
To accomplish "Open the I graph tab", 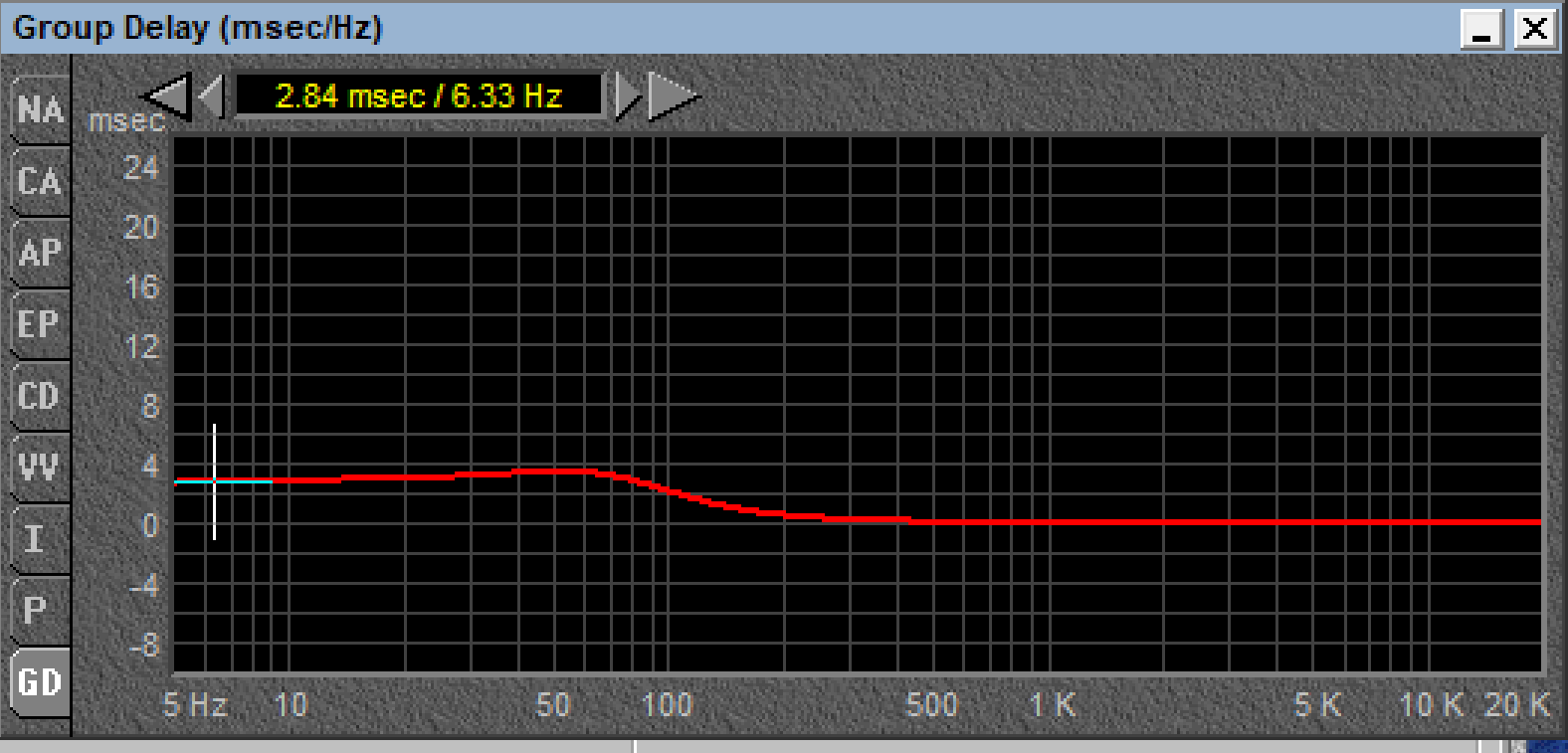I will click(40, 538).
